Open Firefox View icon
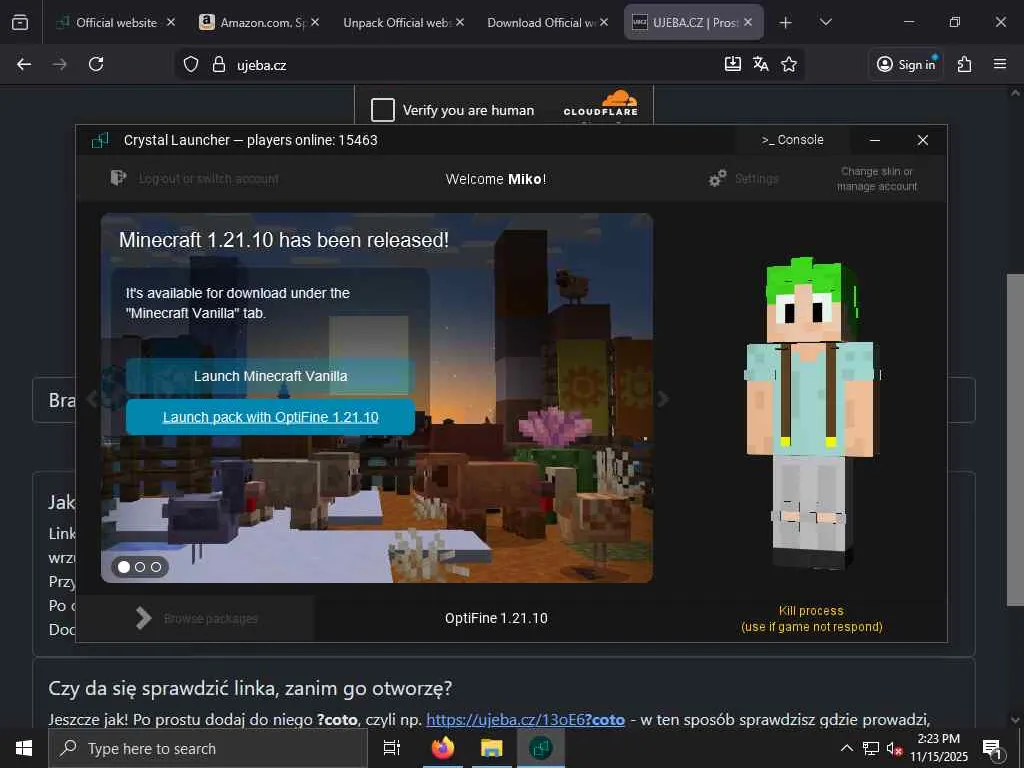Image resolution: width=1024 pixels, height=768 pixels. pos(20,22)
